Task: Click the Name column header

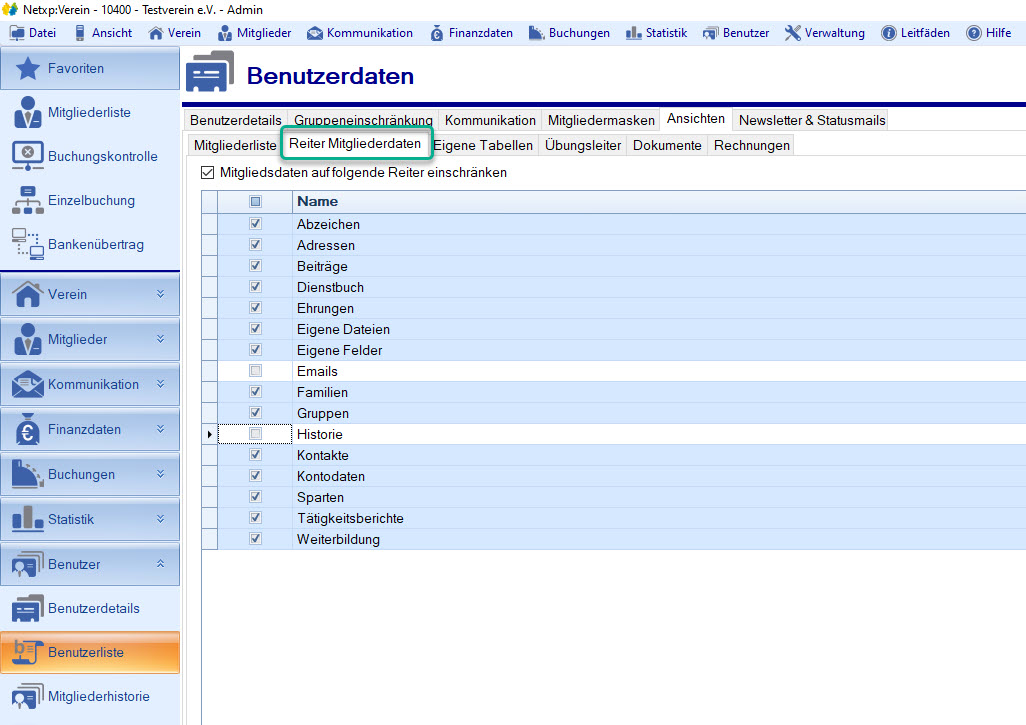Action: pyautogui.click(x=318, y=202)
